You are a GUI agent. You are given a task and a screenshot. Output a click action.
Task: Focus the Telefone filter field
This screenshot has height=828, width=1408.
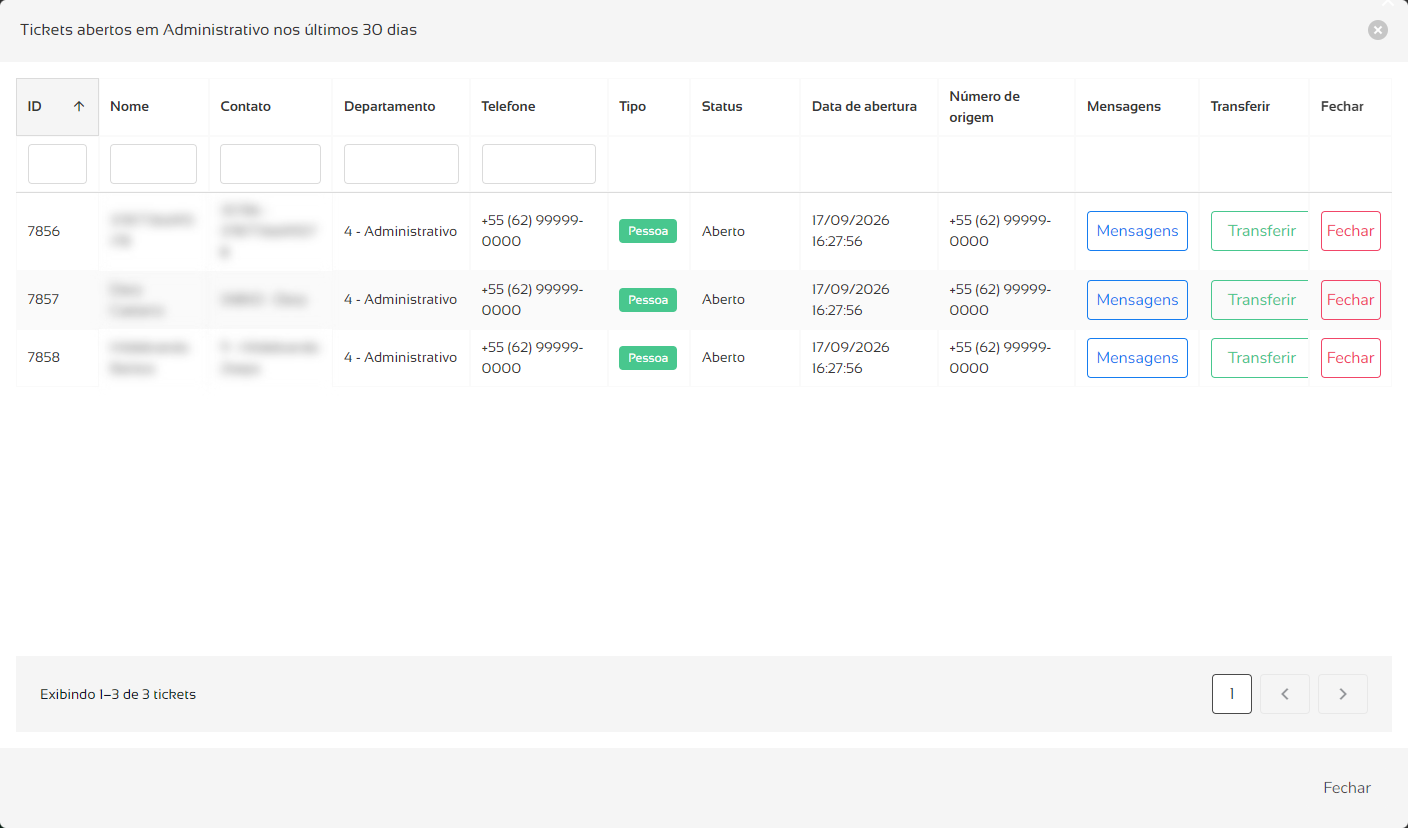click(x=539, y=164)
